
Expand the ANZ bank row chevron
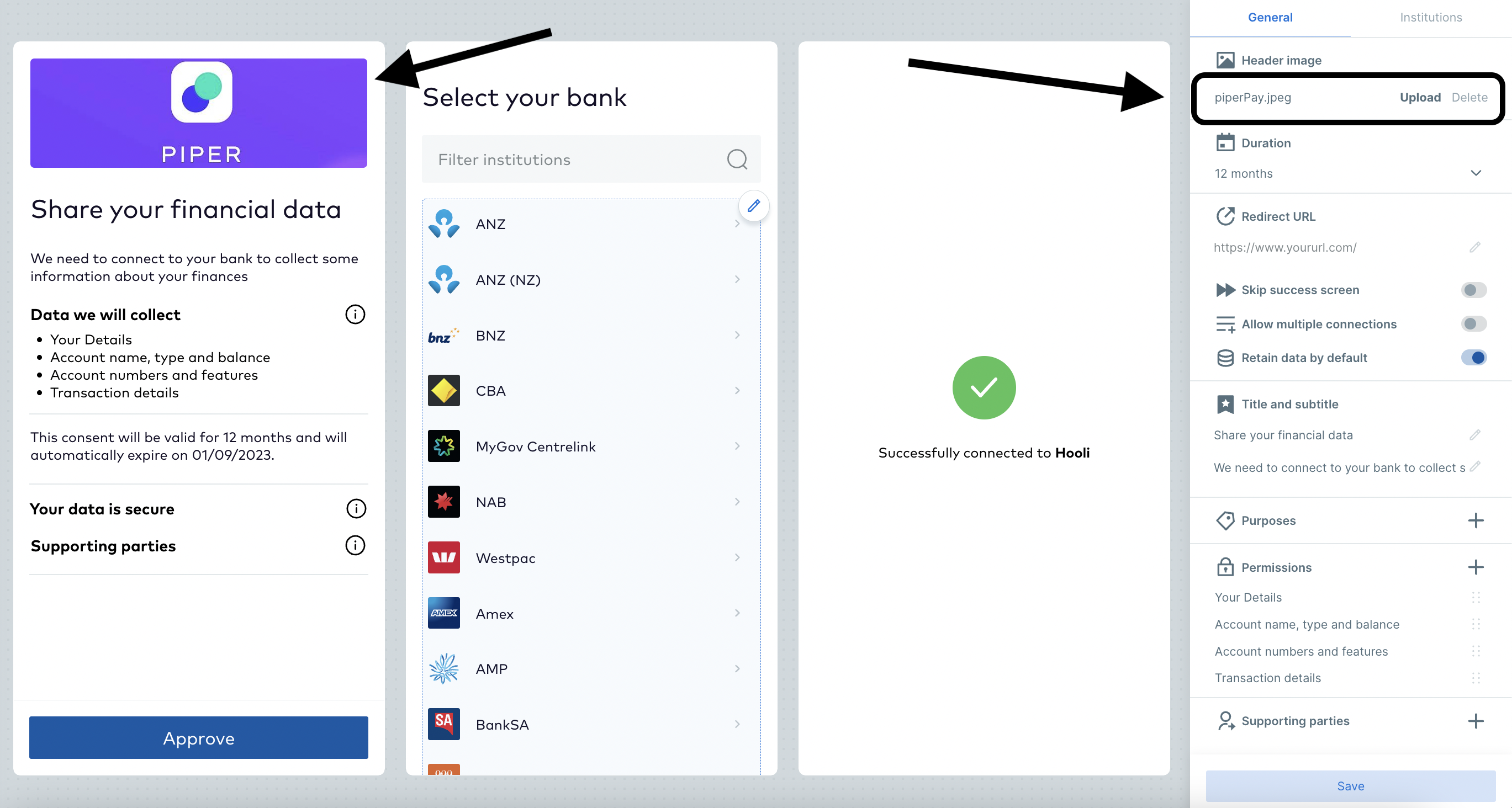[x=737, y=224]
